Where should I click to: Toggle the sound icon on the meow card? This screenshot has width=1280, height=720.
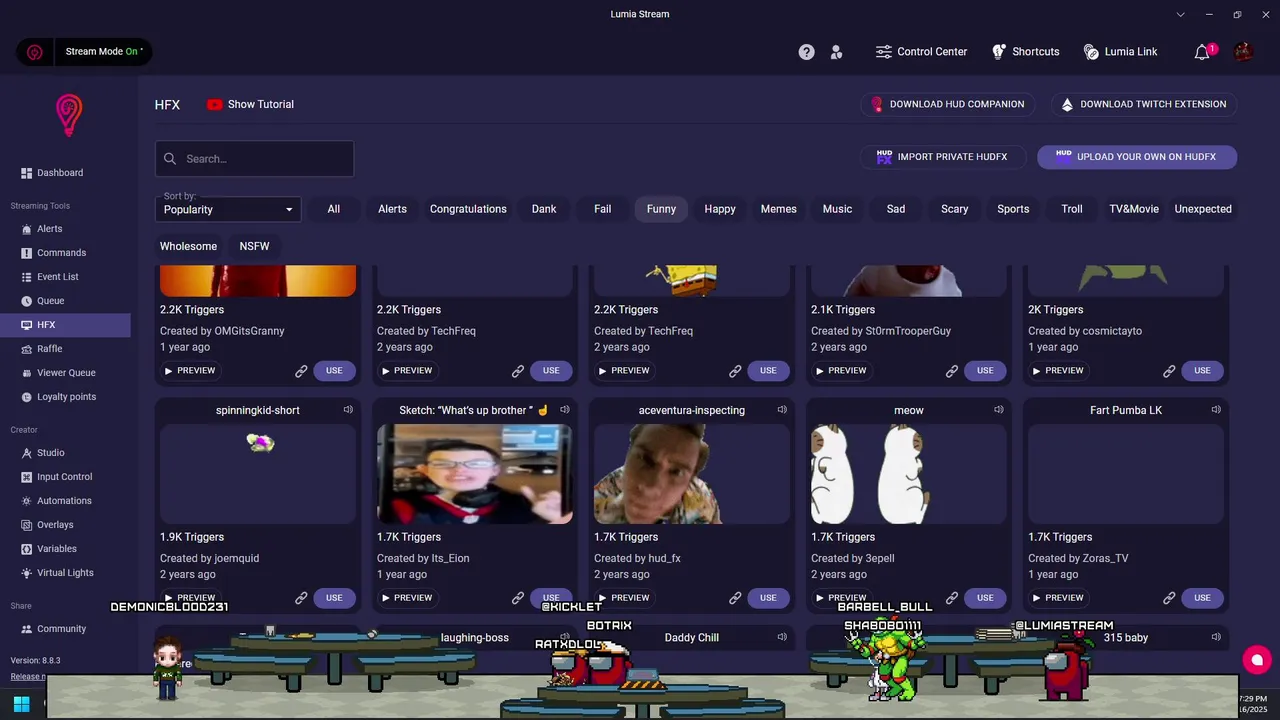pyautogui.click(x=999, y=410)
